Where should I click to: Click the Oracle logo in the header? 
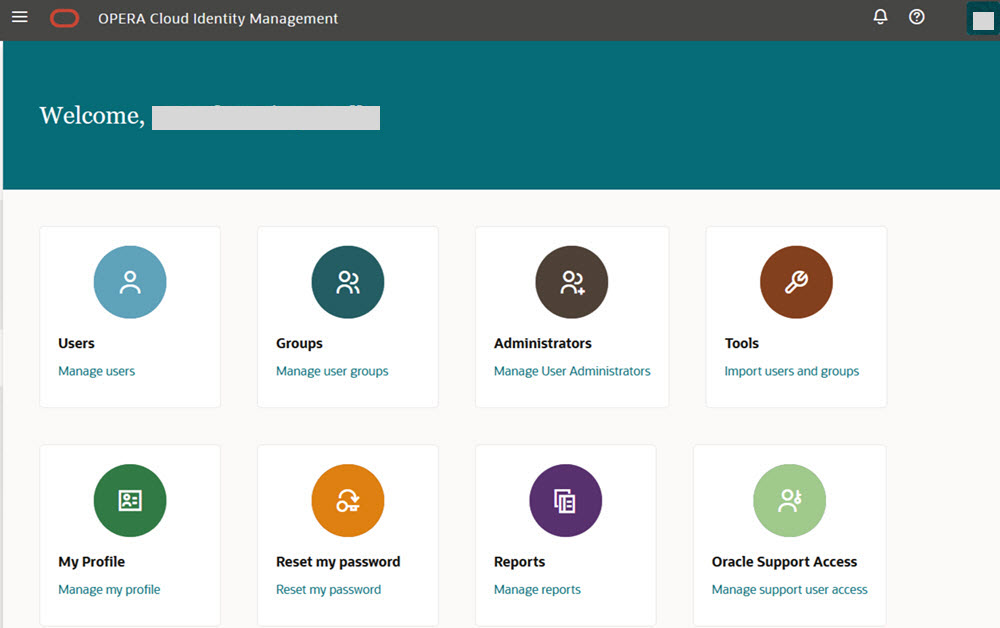tap(64, 17)
